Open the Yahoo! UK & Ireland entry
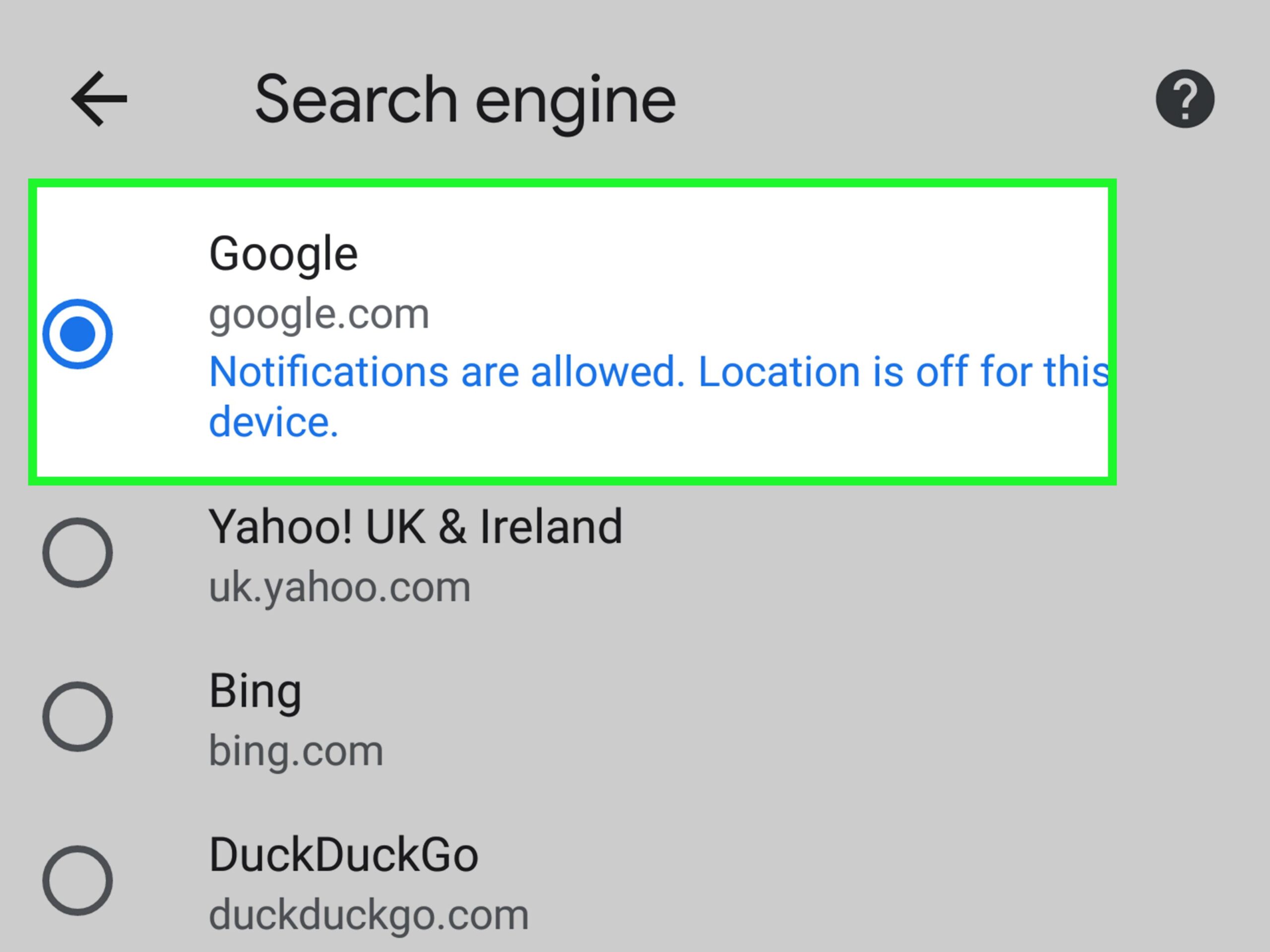The height and width of the screenshot is (952, 1270). [416, 525]
